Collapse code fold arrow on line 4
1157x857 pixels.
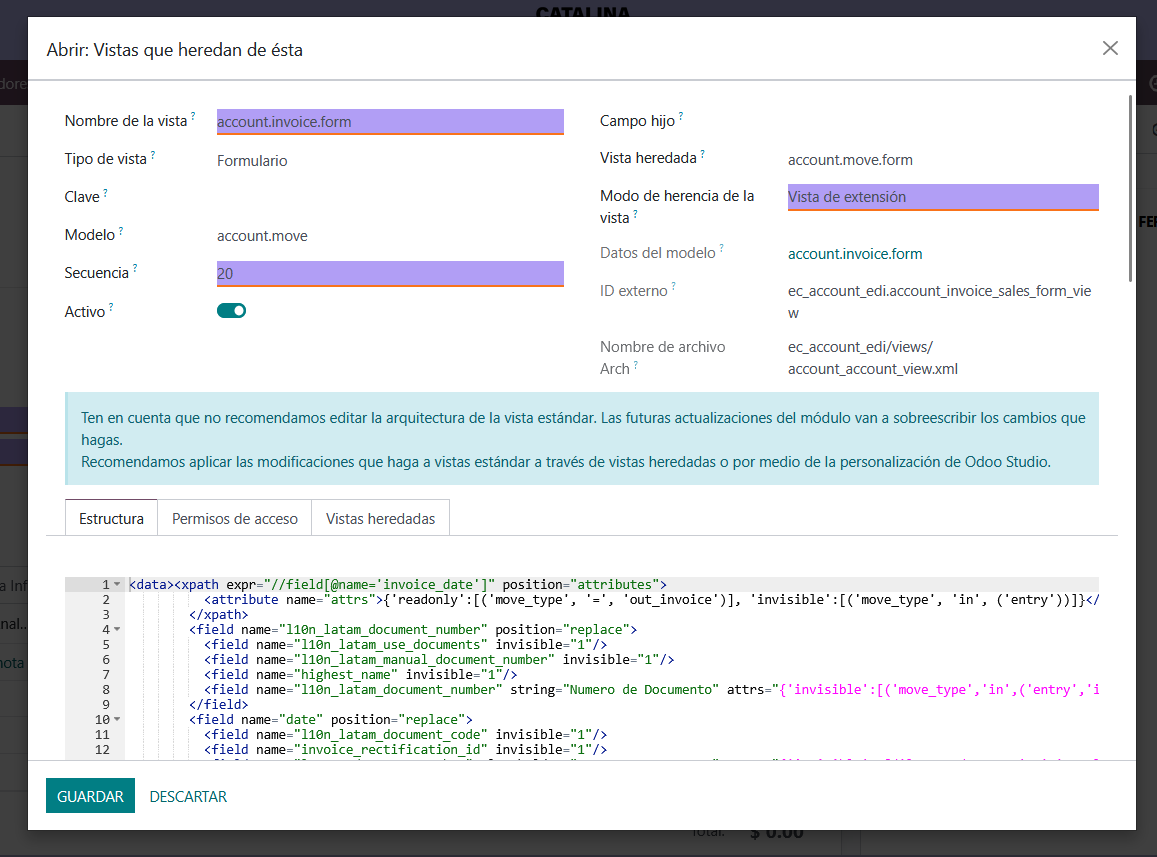tap(117, 630)
